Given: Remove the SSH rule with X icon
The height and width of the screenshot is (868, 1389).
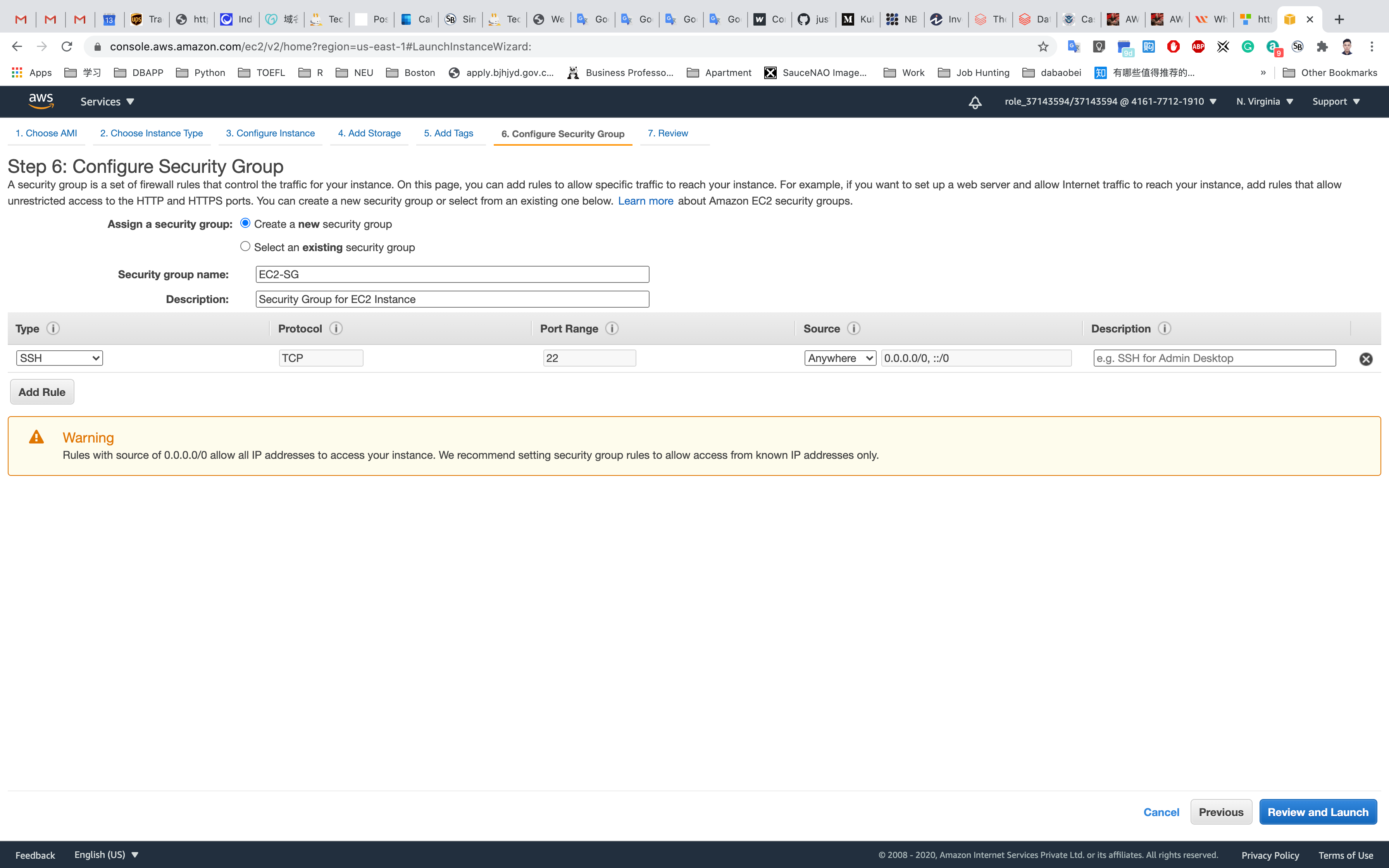Looking at the screenshot, I should (1365, 359).
